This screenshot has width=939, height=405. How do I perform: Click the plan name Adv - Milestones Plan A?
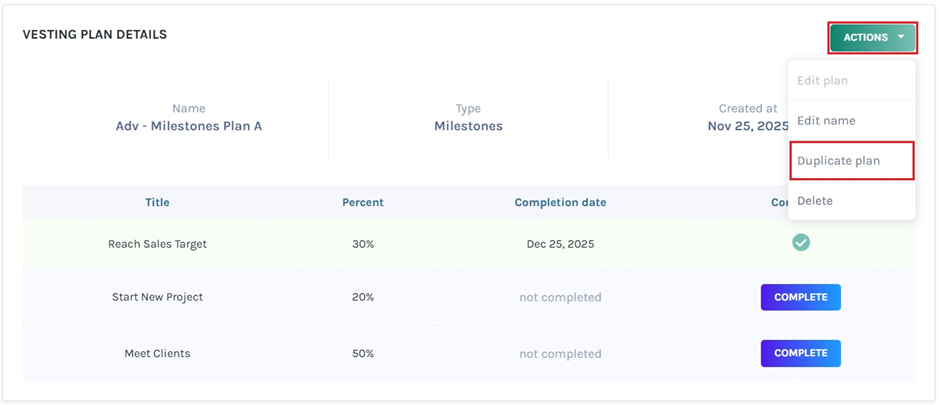[x=189, y=126]
